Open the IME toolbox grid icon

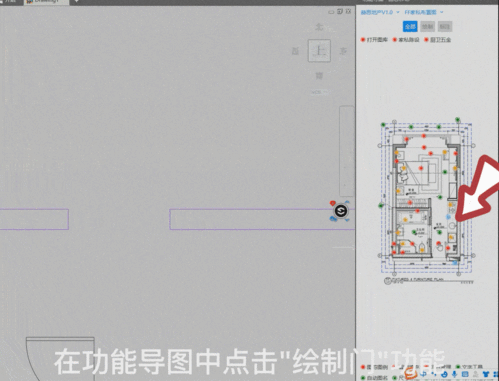coord(496,375)
